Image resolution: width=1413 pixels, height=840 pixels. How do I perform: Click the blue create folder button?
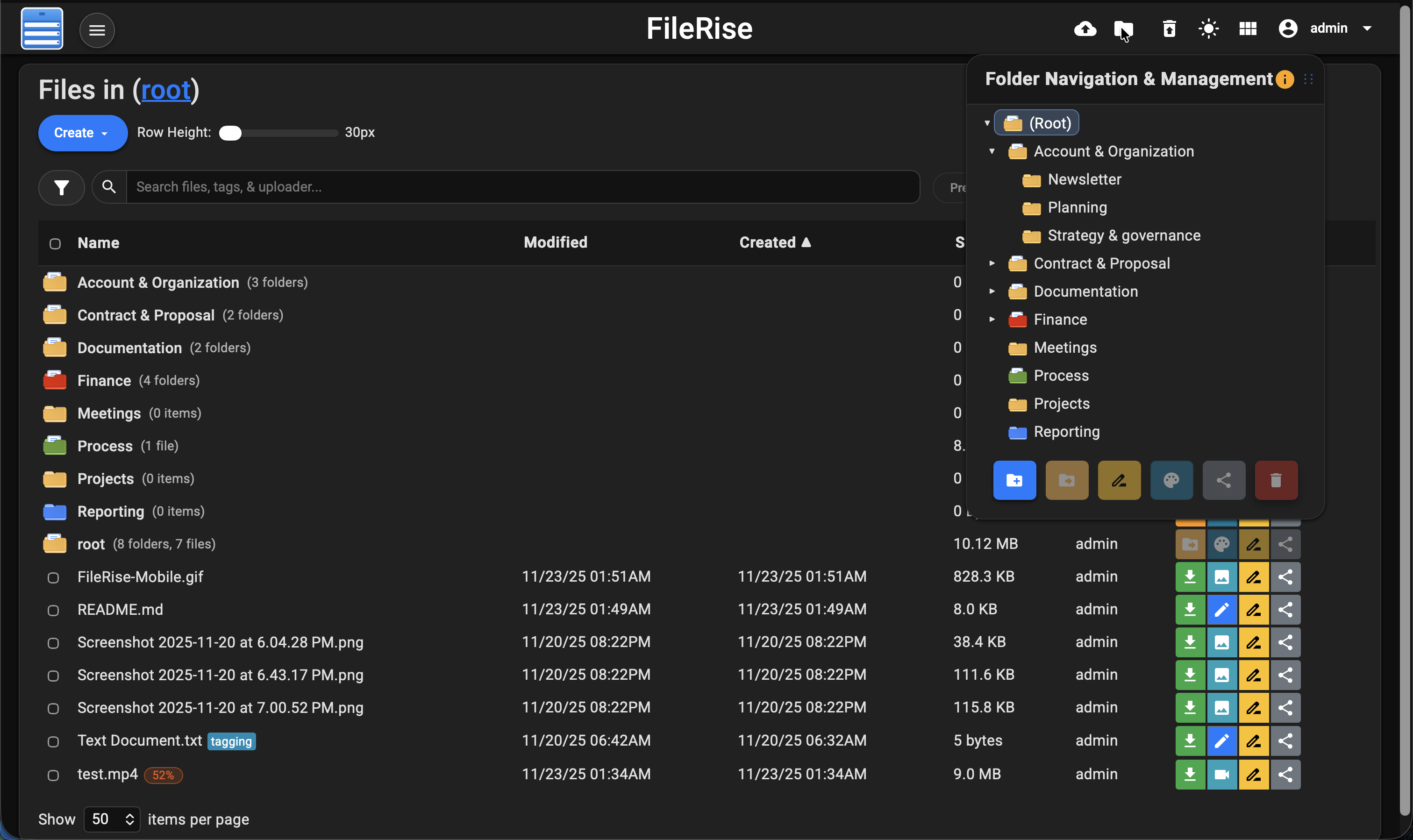point(1014,480)
